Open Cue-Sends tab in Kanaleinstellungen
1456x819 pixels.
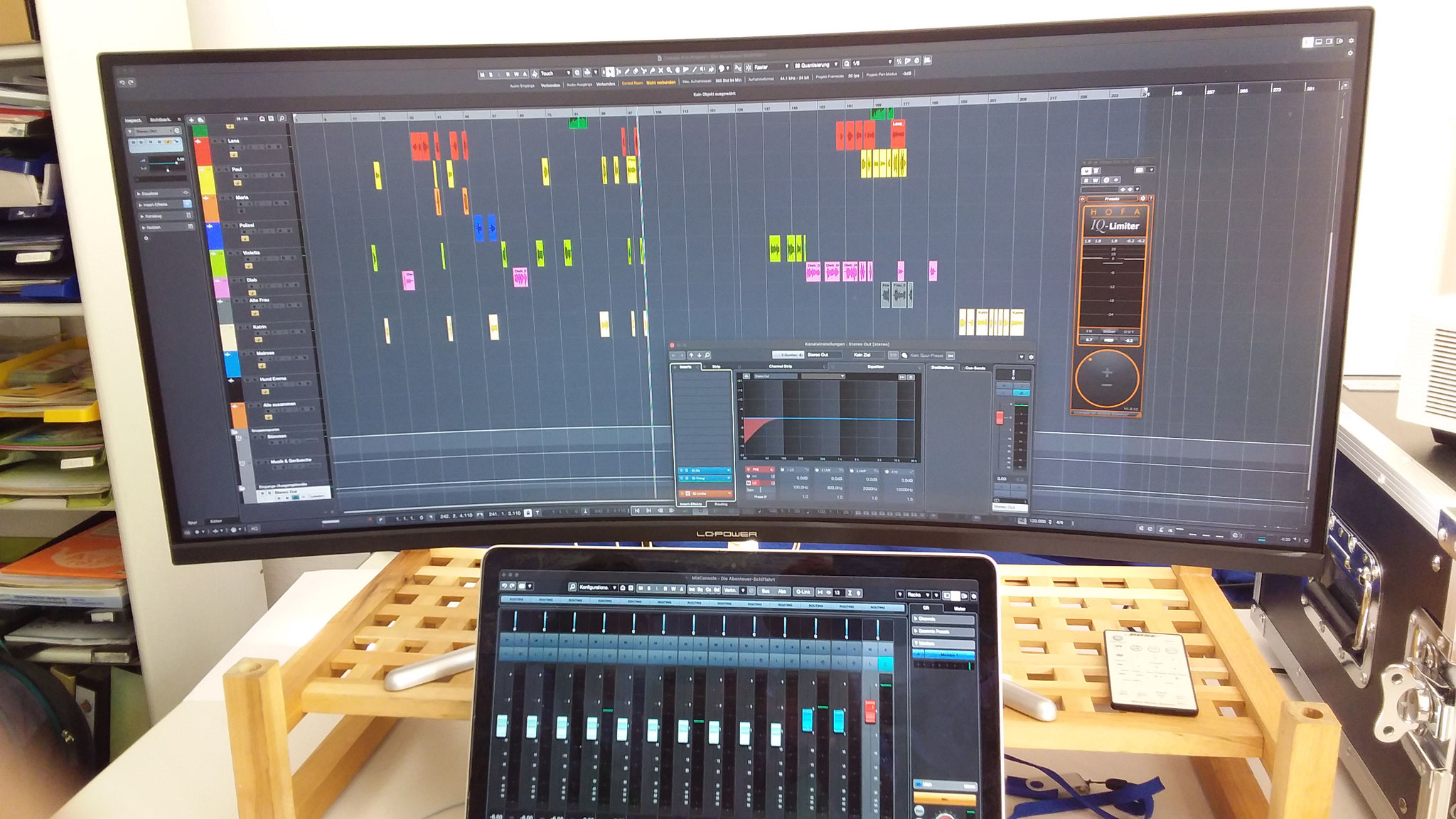click(x=975, y=368)
